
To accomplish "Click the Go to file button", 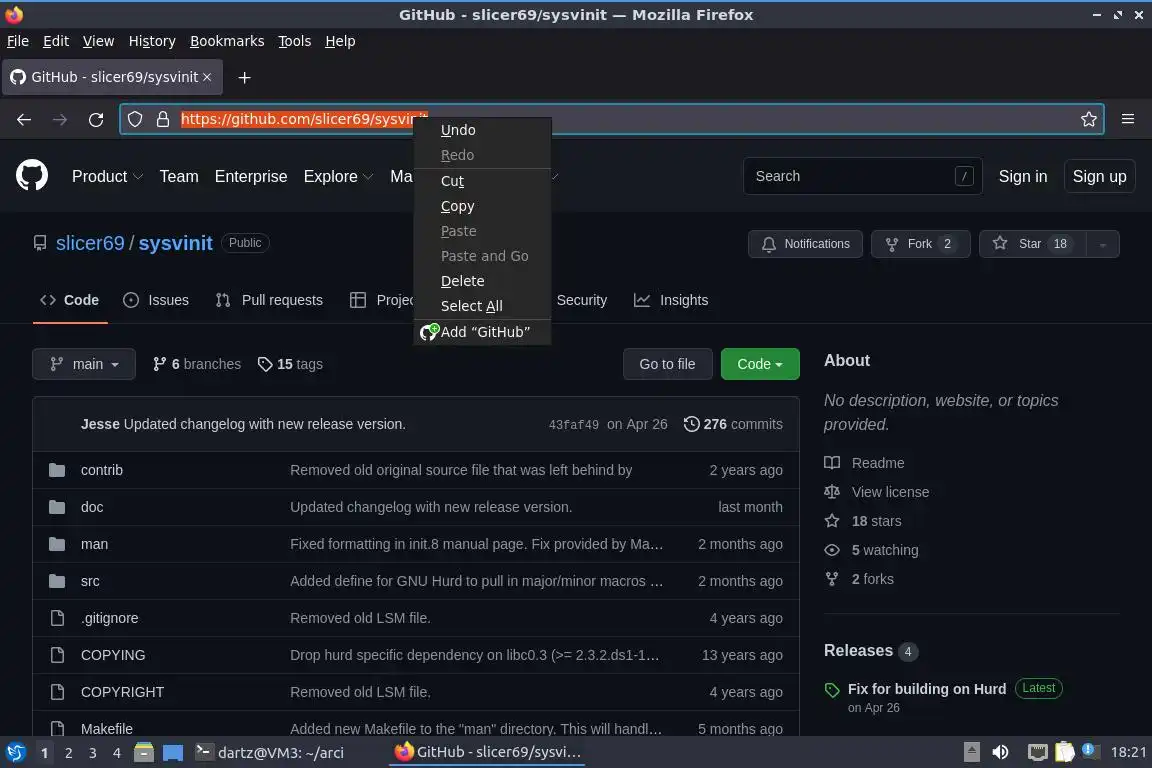I will [667, 364].
